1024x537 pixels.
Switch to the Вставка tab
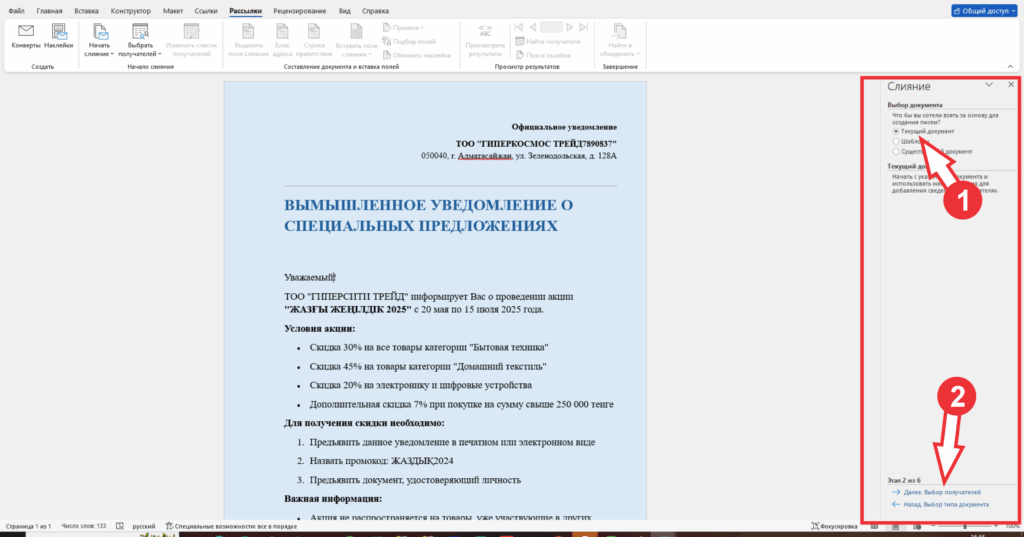click(x=86, y=11)
